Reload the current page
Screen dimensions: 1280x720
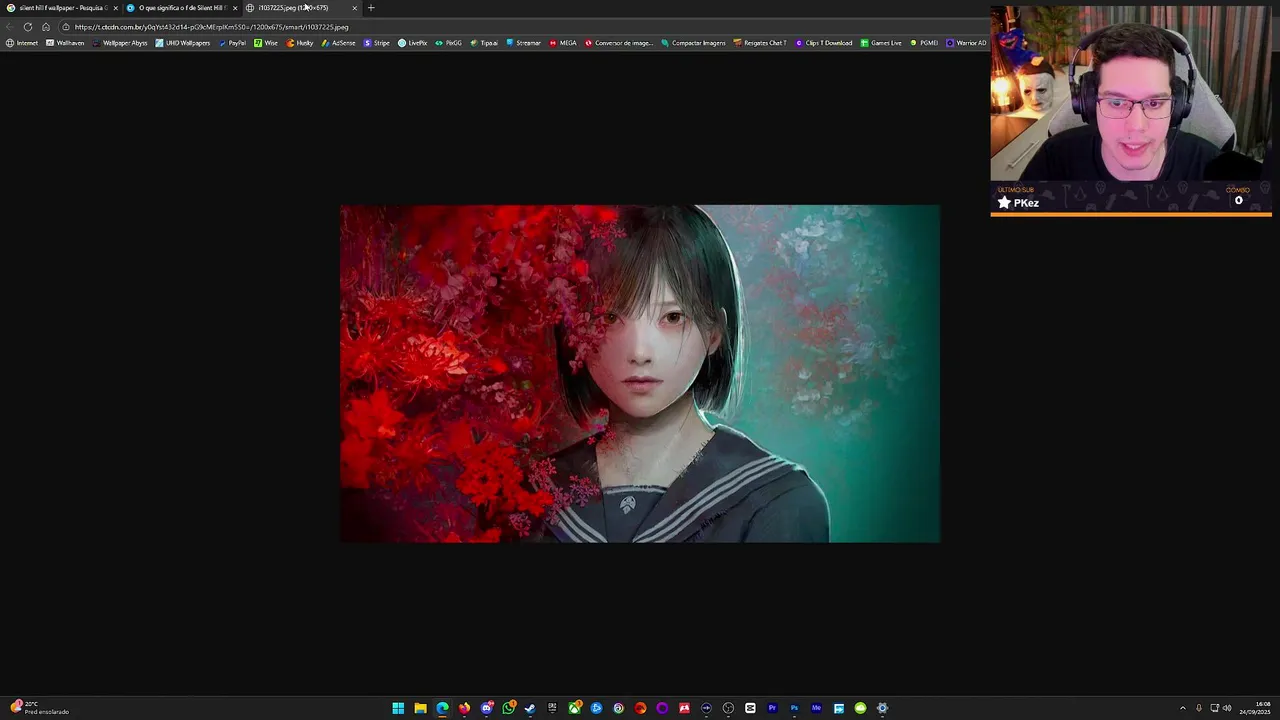click(28, 27)
